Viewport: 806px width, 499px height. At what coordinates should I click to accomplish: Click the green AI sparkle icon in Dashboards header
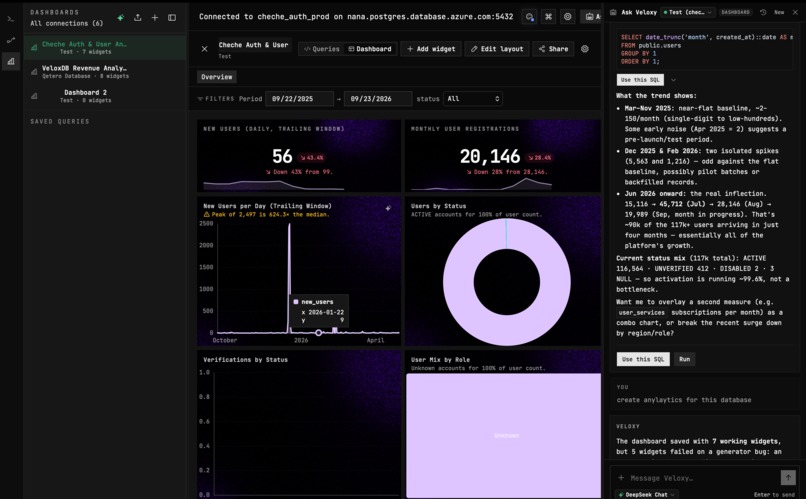120,17
